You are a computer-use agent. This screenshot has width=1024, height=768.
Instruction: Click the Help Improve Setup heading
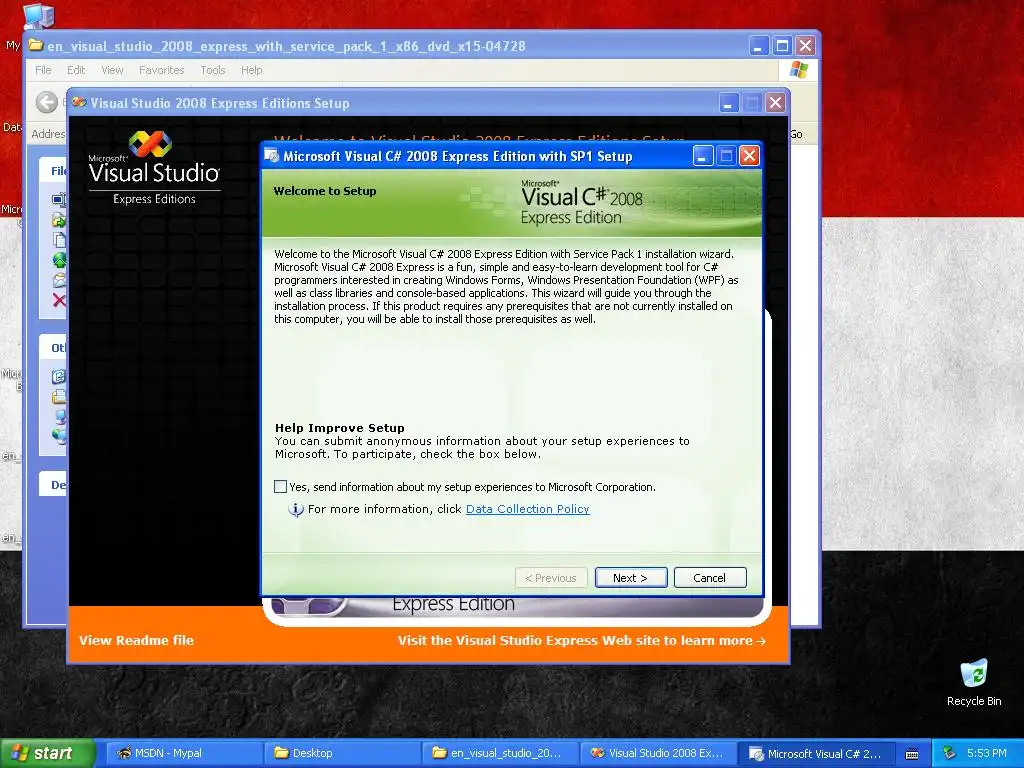340,428
